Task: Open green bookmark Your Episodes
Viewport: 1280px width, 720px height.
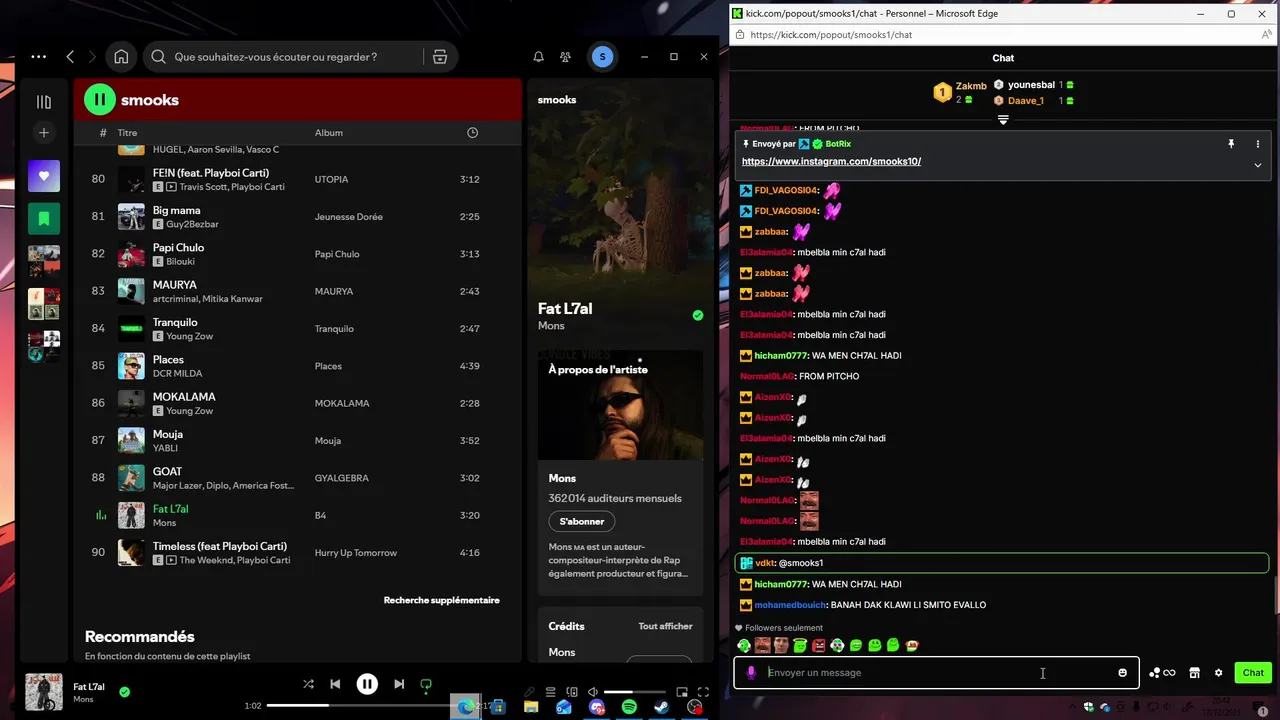Action: click(x=44, y=218)
